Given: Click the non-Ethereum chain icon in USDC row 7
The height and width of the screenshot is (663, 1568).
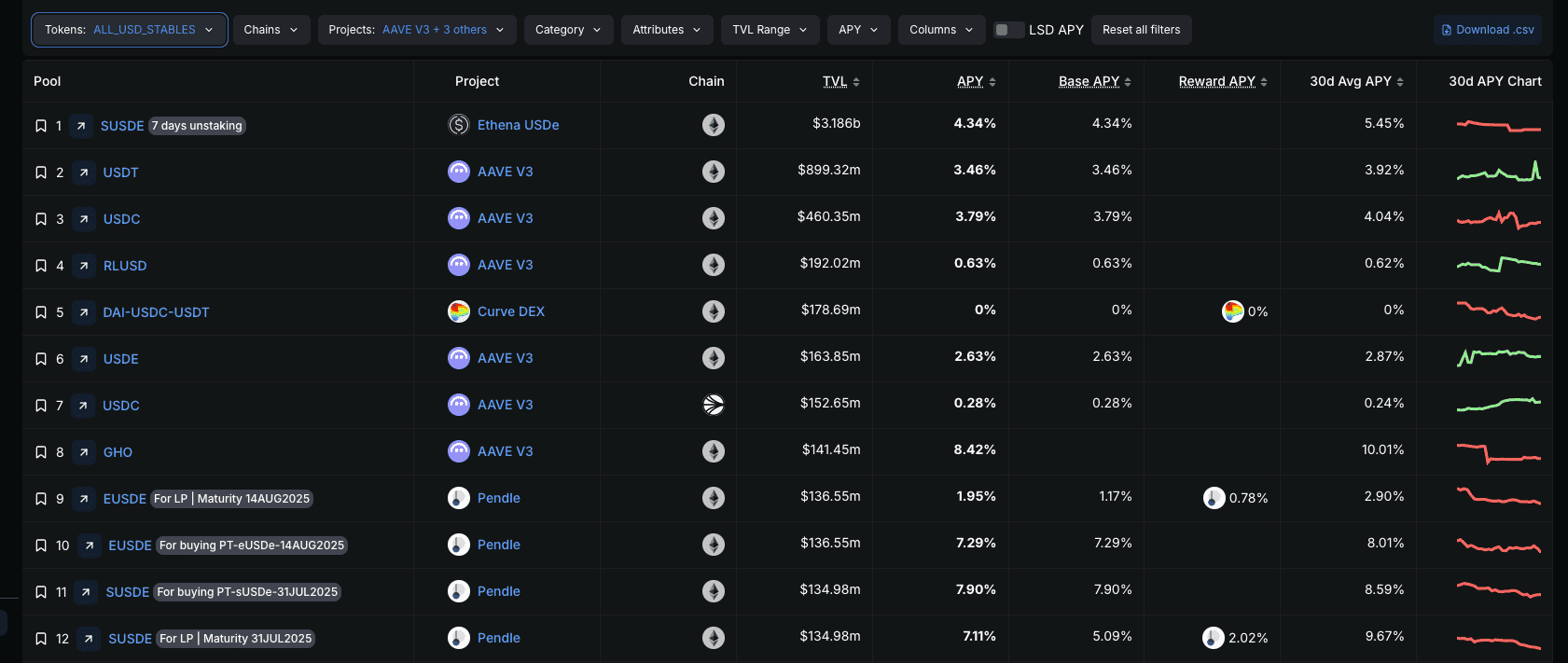Looking at the screenshot, I should [714, 405].
